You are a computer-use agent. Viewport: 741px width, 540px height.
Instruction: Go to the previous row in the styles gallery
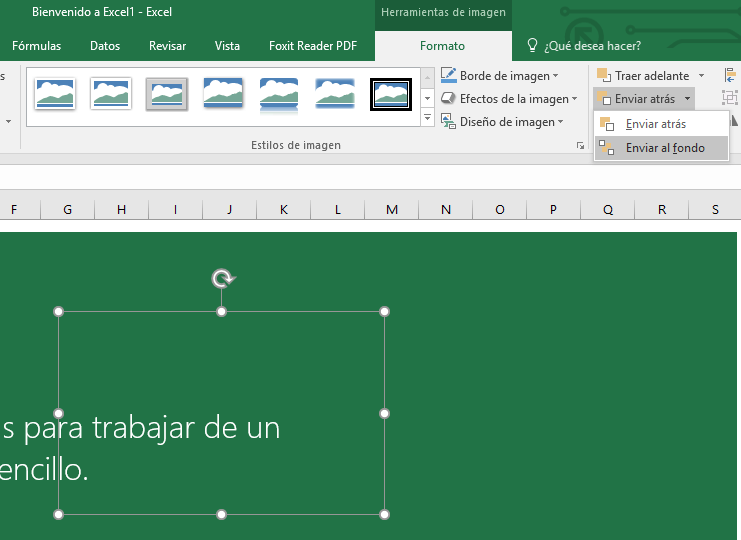(x=427, y=78)
